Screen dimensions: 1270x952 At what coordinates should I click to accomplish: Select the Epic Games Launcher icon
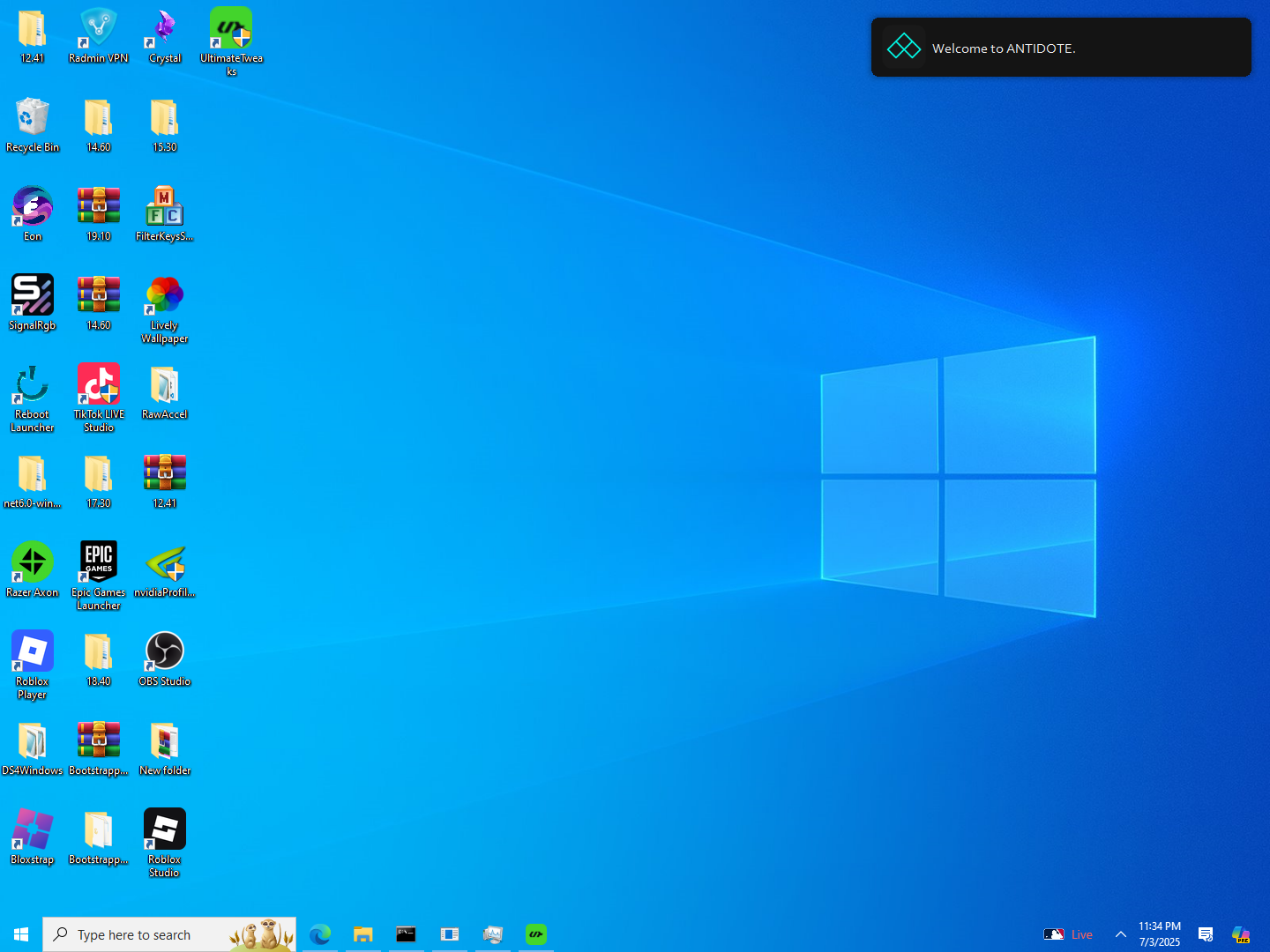pyautogui.click(x=98, y=563)
